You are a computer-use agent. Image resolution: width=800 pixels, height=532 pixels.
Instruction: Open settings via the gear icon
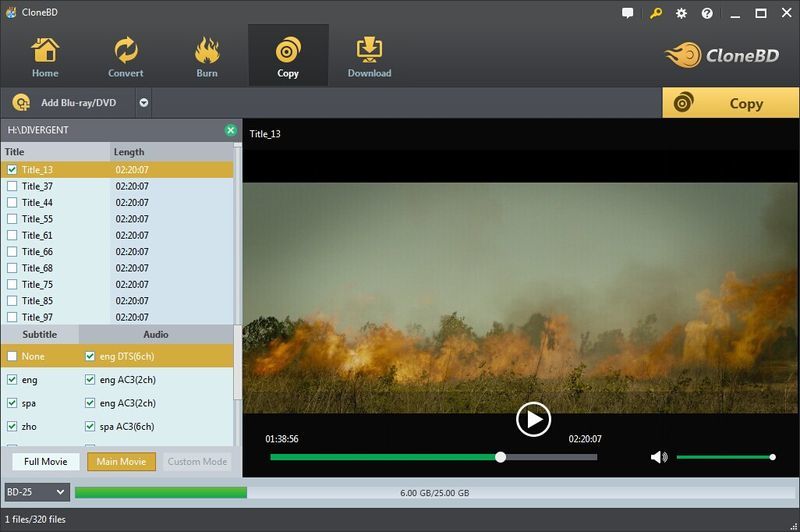pyautogui.click(x=682, y=13)
